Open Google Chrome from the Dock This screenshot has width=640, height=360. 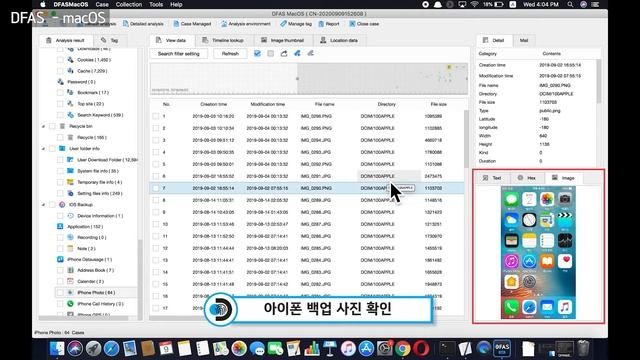tap(402, 348)
